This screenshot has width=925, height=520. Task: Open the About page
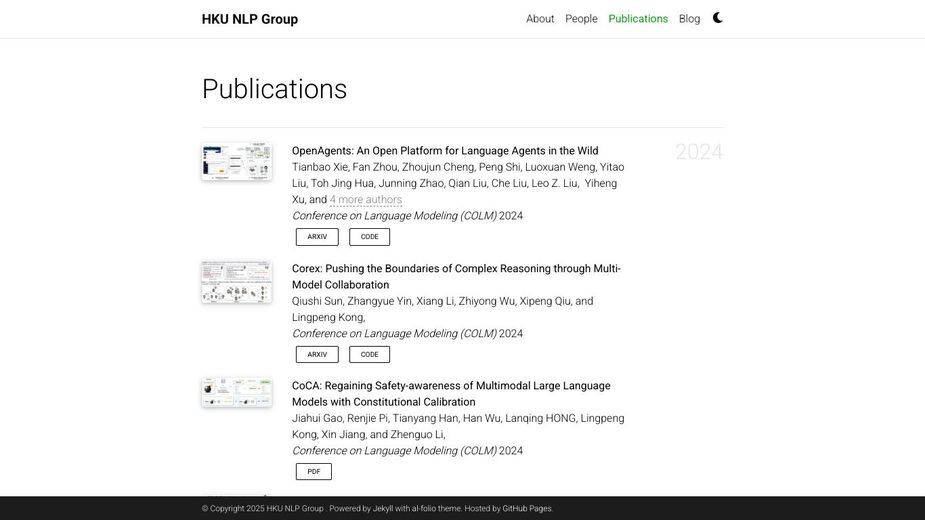point(540,19)
